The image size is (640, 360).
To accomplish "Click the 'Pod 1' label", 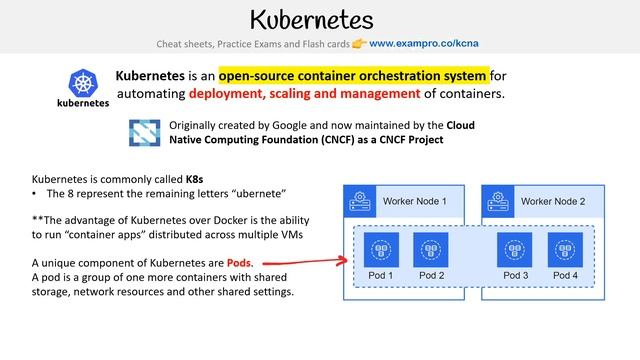I will (x=380, y=276).
